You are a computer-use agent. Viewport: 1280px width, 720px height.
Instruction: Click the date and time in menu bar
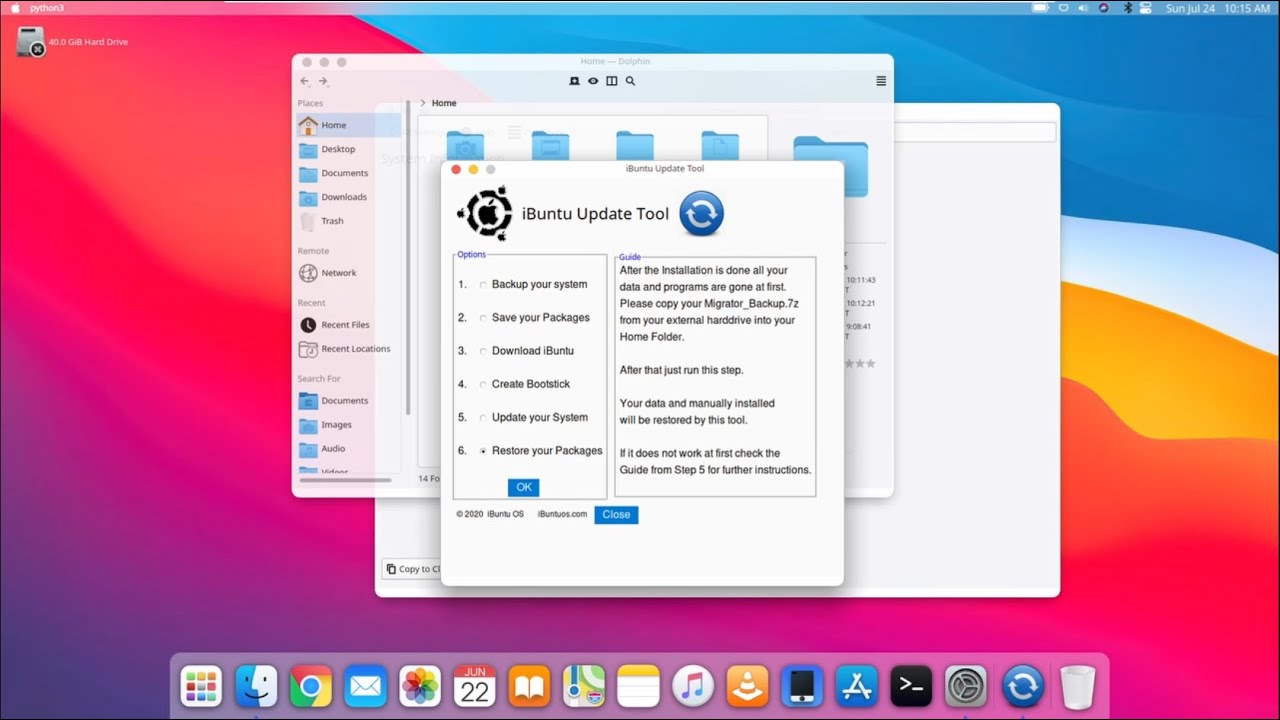click(1218, 8)
